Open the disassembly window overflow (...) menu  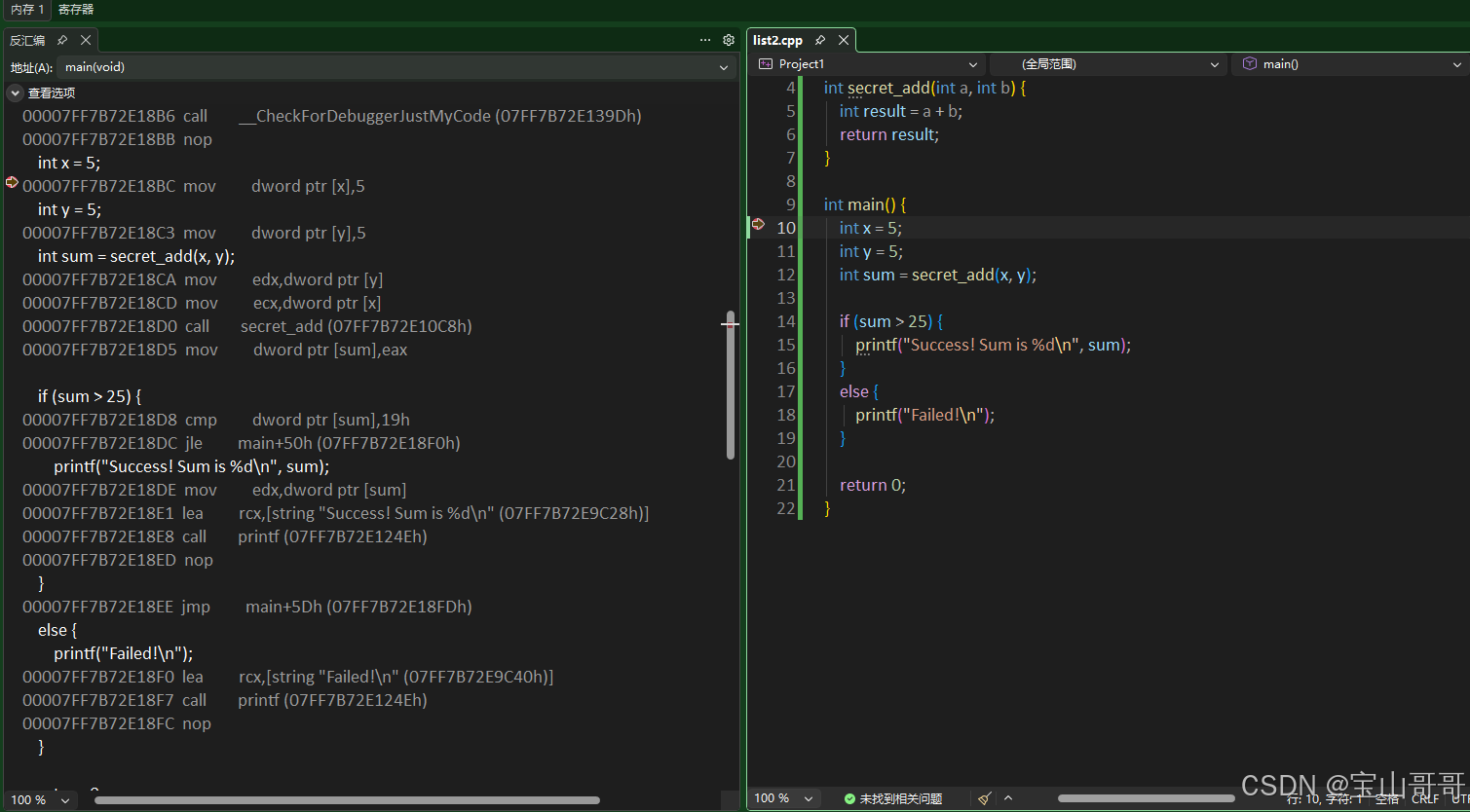(x=705, y=40)
